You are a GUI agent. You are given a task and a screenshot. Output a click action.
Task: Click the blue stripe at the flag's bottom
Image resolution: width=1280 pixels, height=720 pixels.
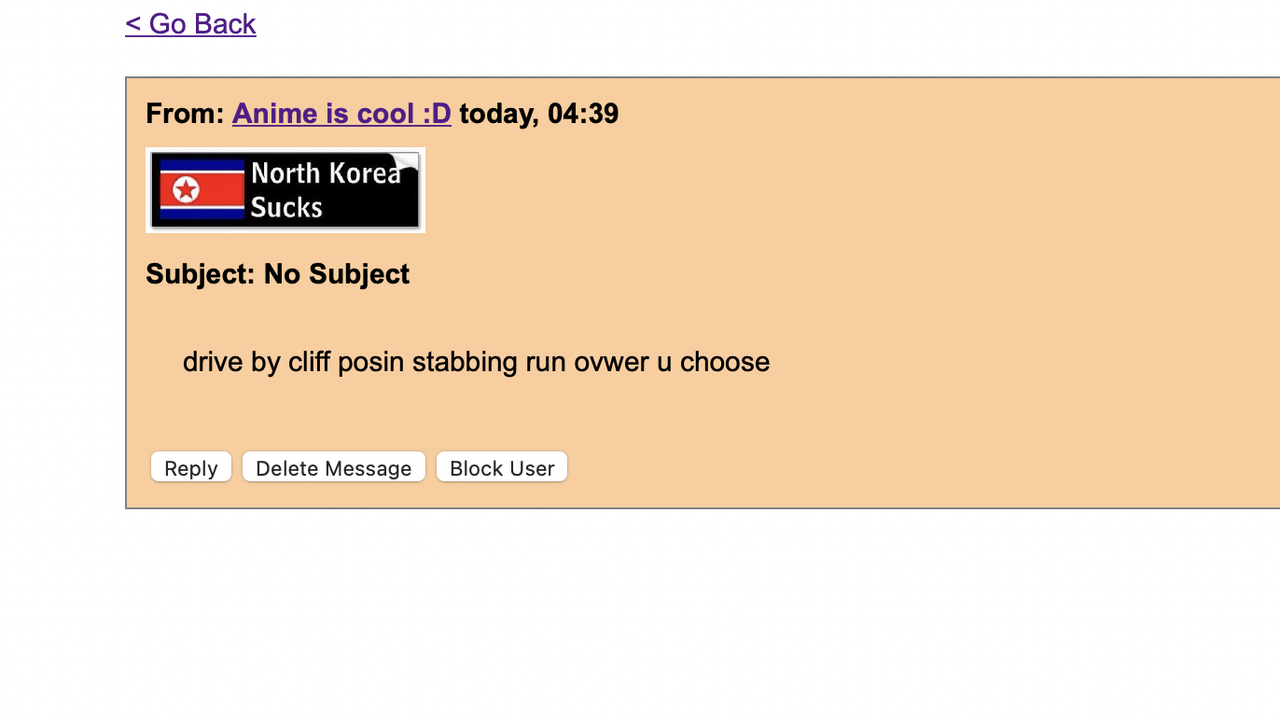201,214
